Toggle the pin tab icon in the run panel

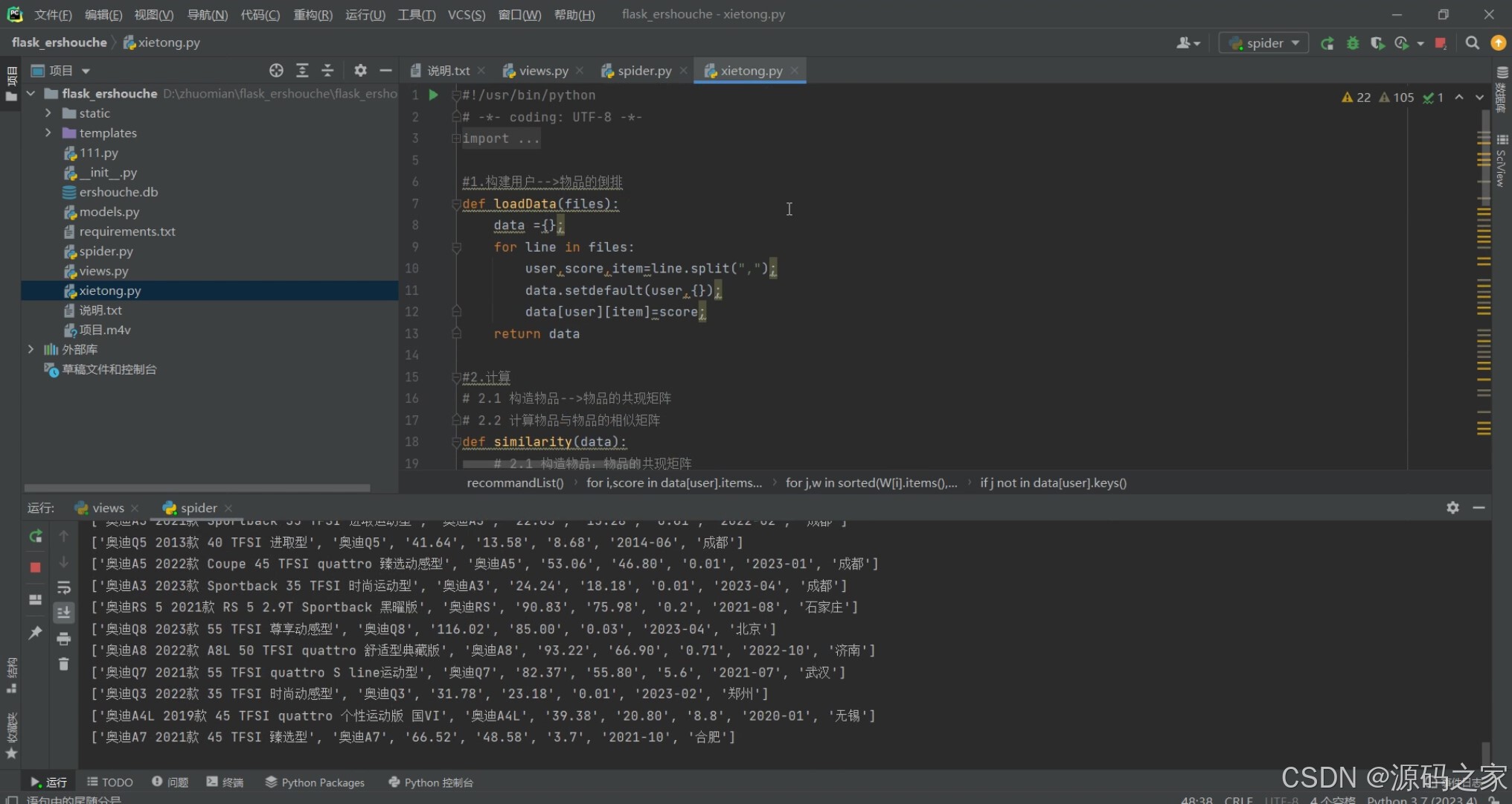pos(35,633)
